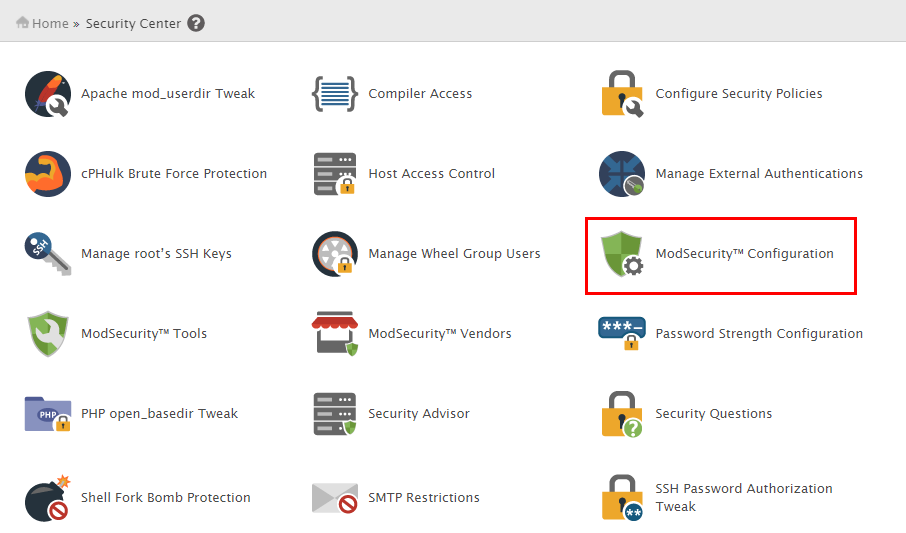
Task: Click the PHP open_basedir Tweak folder icon
Action: pyautogui.click(x=47, y=414)
